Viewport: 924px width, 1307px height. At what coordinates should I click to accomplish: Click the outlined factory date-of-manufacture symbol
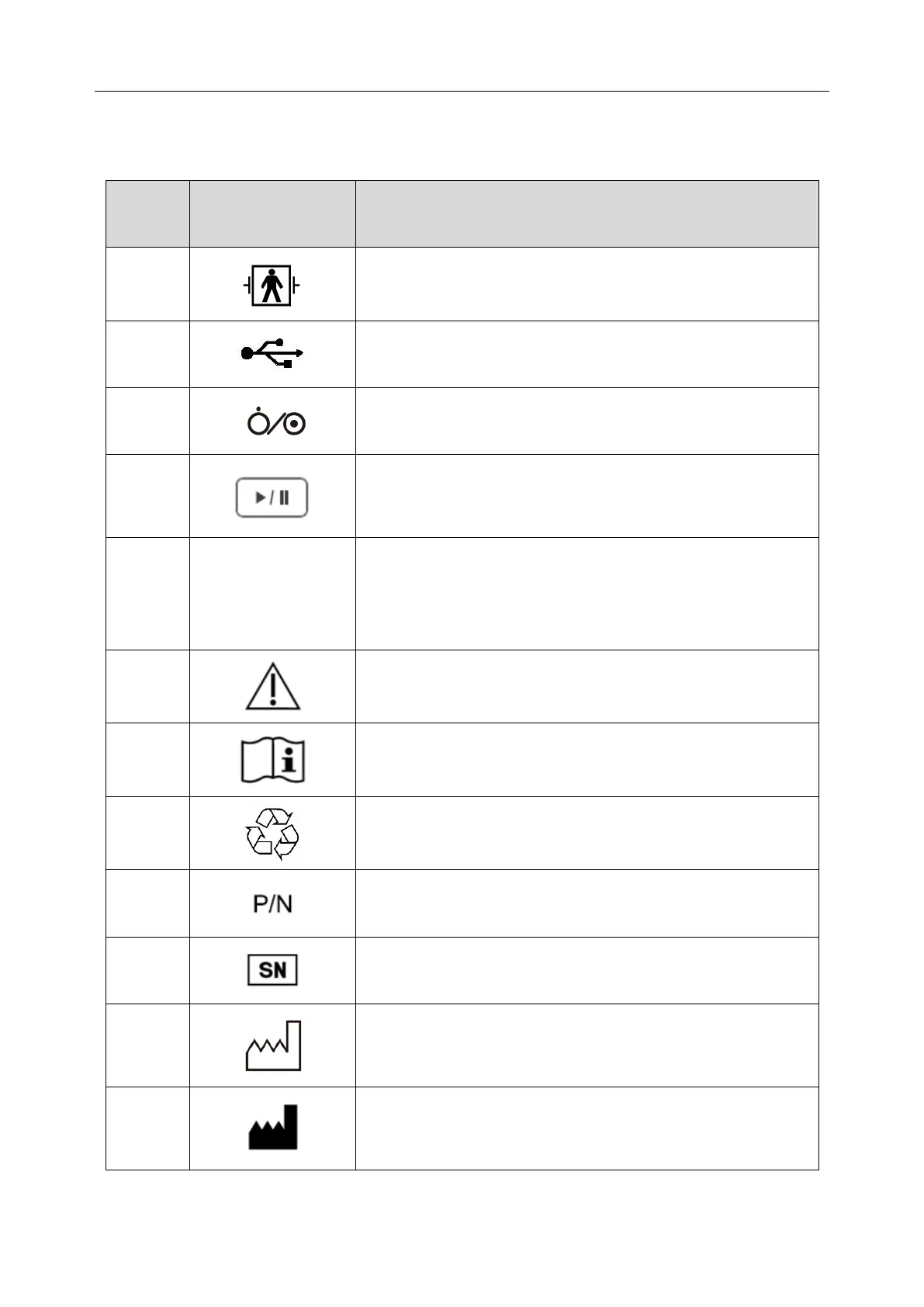[273, 1045]
